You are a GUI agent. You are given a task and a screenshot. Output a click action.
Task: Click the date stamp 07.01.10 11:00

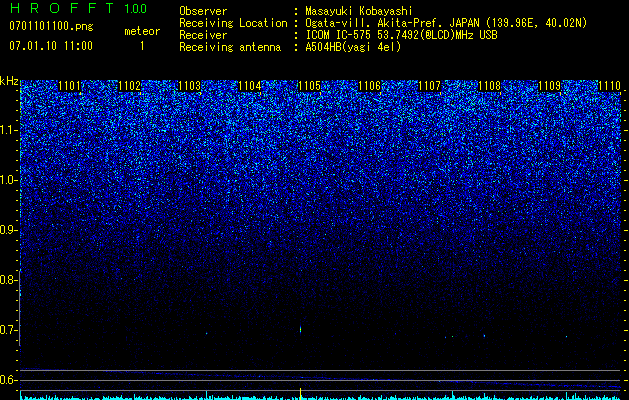coord(51,46)
